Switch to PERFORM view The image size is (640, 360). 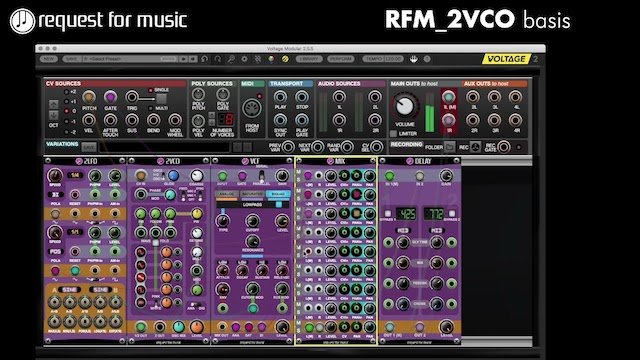click(x=340, y=59)
